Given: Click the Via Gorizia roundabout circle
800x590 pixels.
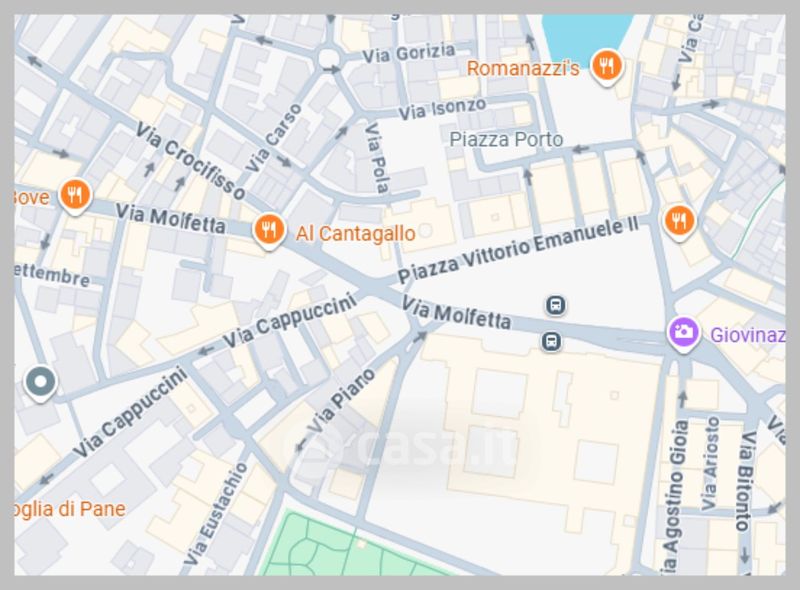Looking at the screenshot, I should (327, 59).
